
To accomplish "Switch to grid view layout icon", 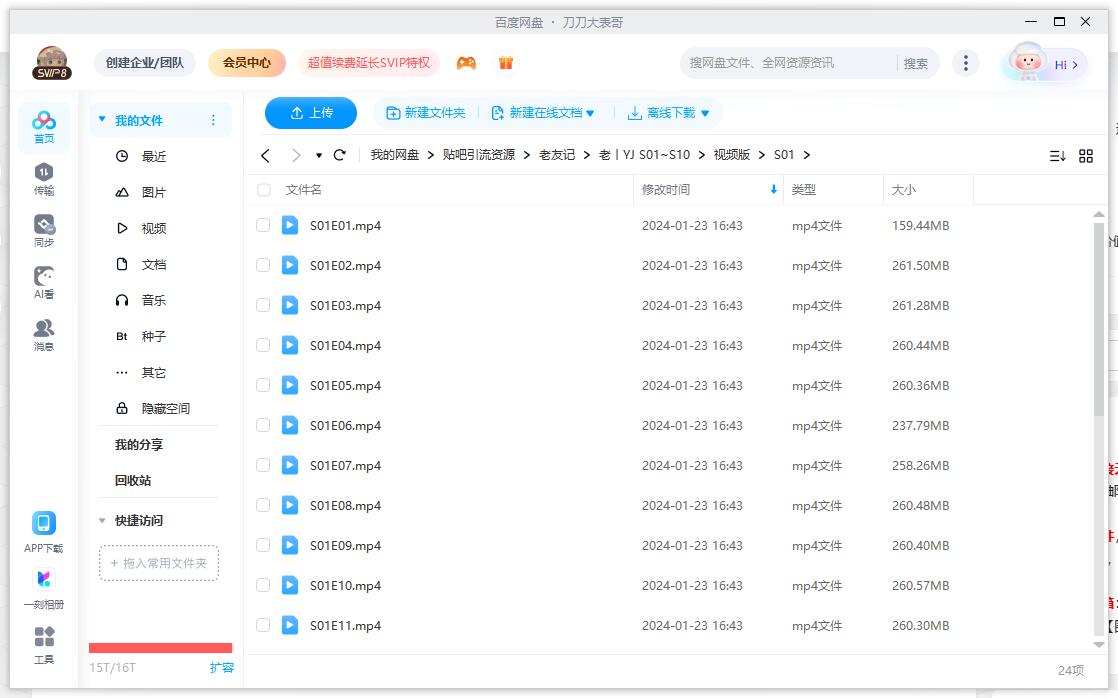I will [x=1086, y=155].
